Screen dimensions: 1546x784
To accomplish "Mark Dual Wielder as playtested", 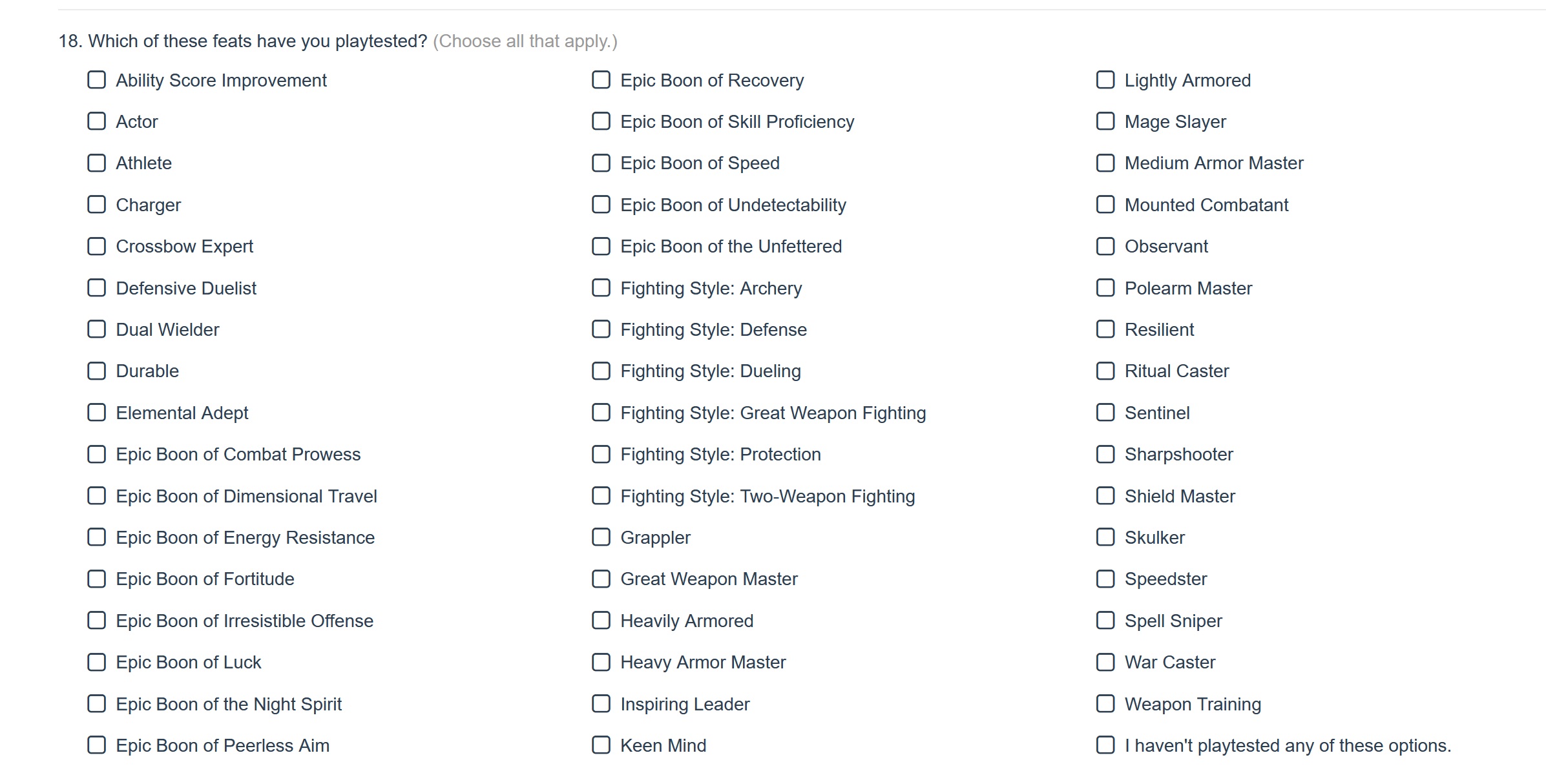I will (x=97, y=329).
